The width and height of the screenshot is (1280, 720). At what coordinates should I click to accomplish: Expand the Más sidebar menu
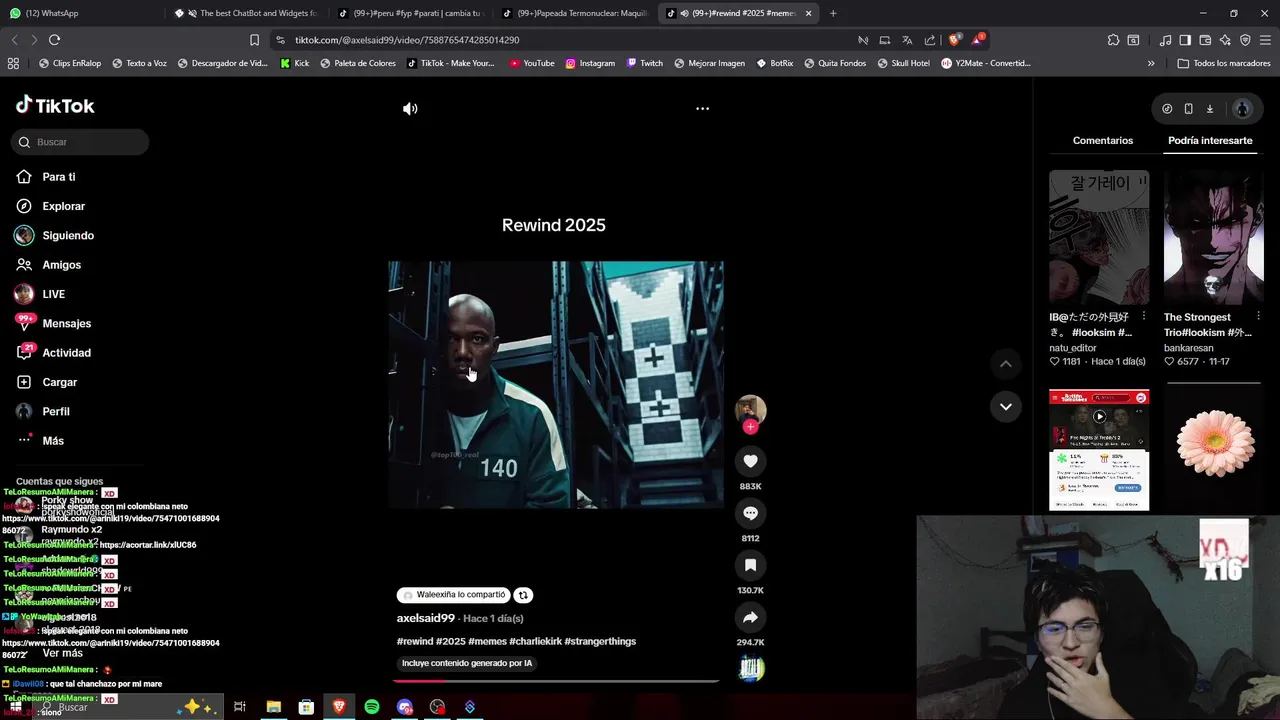53,441
